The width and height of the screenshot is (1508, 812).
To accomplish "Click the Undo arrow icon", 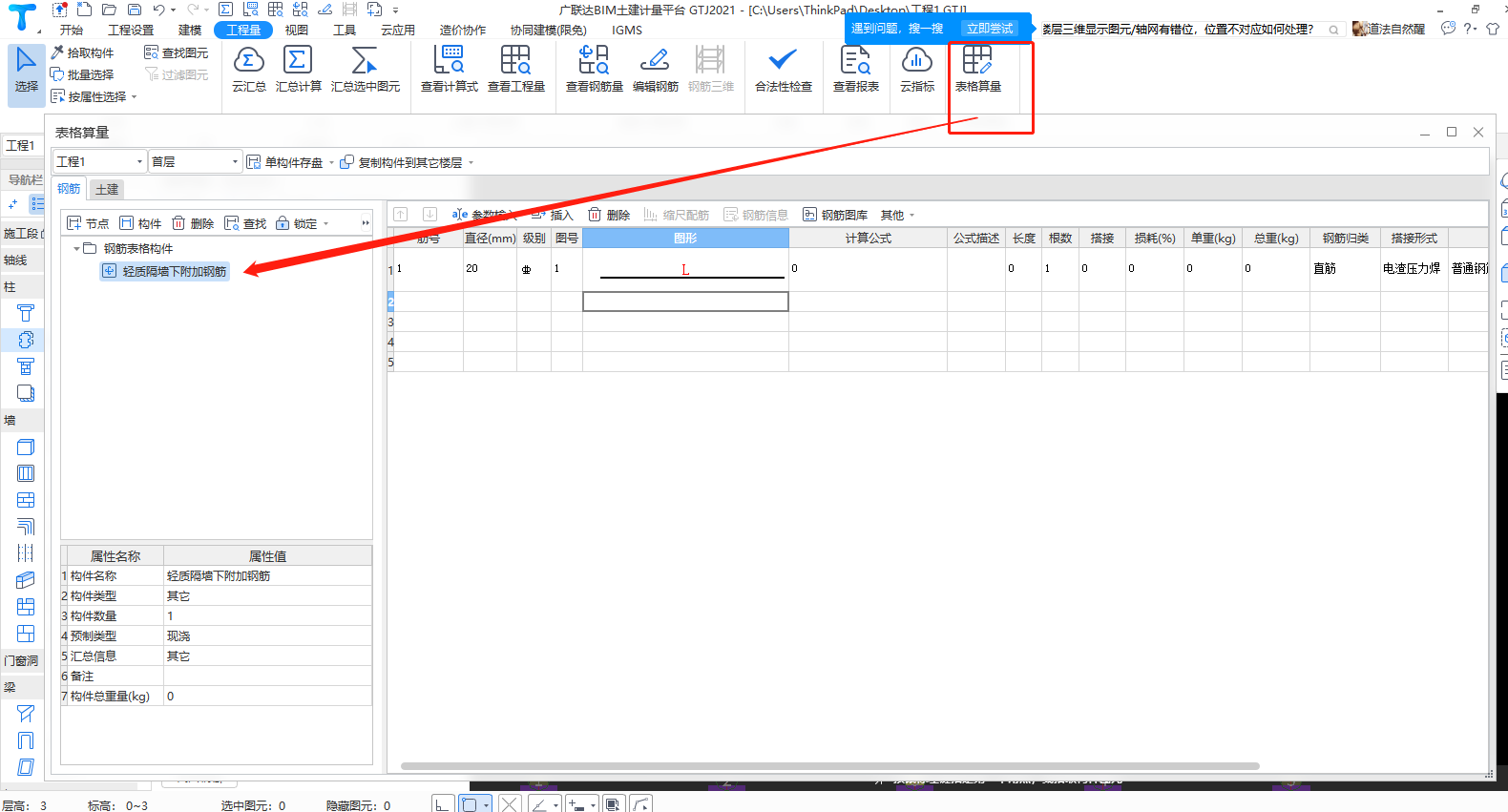I will click(158, 10).
